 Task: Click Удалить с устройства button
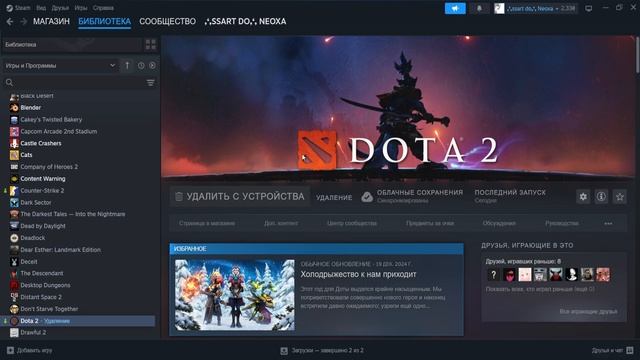tap(240, 197)
